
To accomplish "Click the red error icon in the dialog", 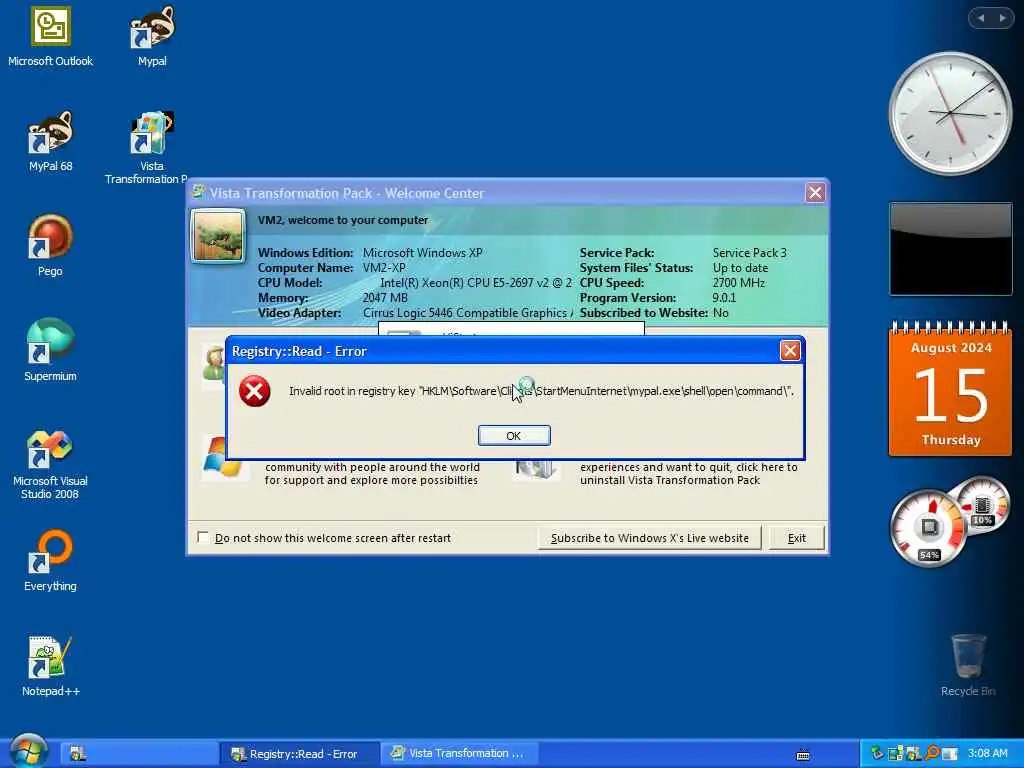I will coord(255,391).
